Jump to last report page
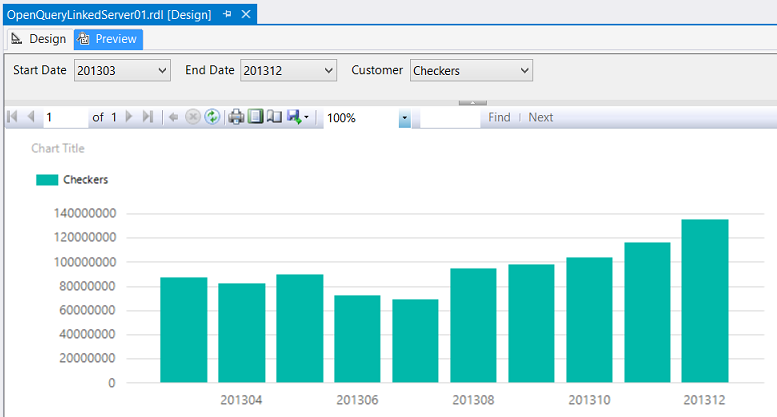Viewport: 777px width, 417px height. 148,118
